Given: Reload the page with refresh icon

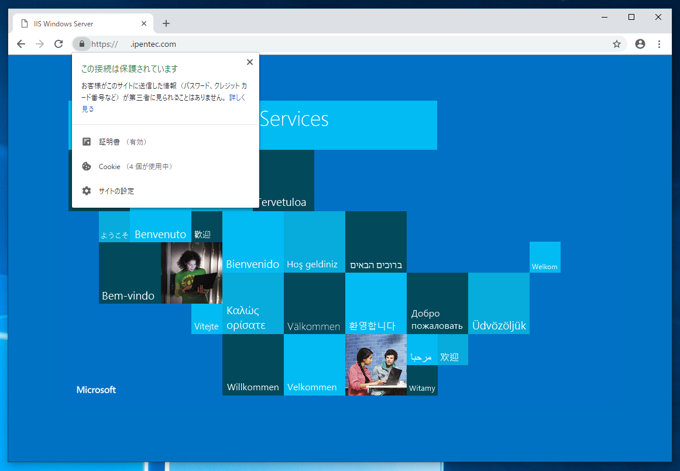Looking at the screenshot, I should point(59,44).
